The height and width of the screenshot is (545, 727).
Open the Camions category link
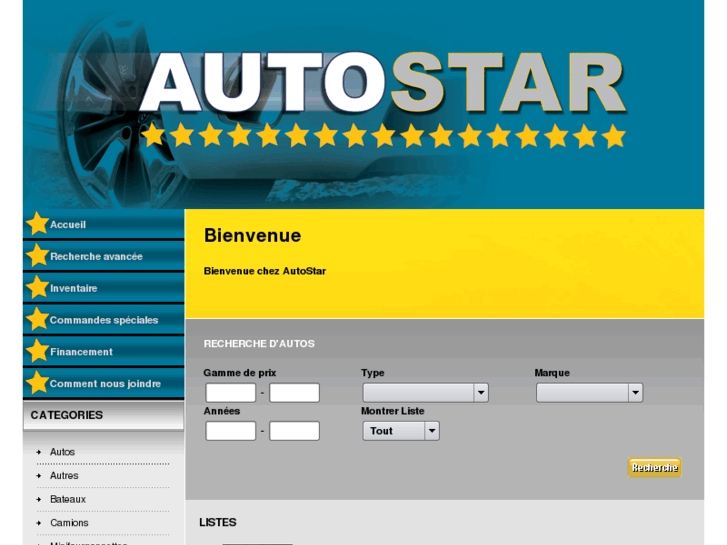click(x=69, y=523)
